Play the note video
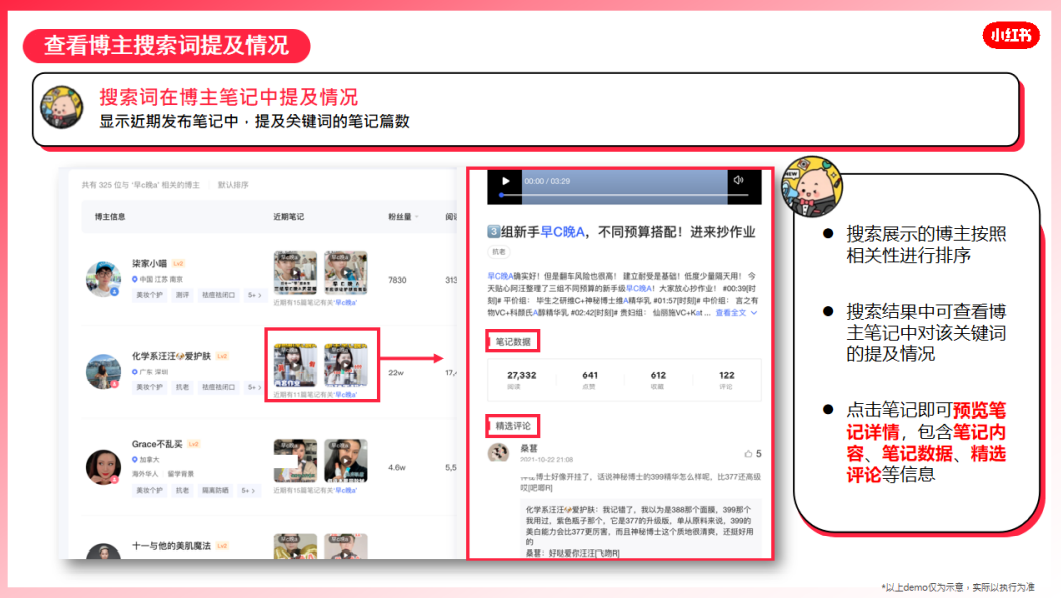The height and width of the screenshot is (598, 1061). 505,181
